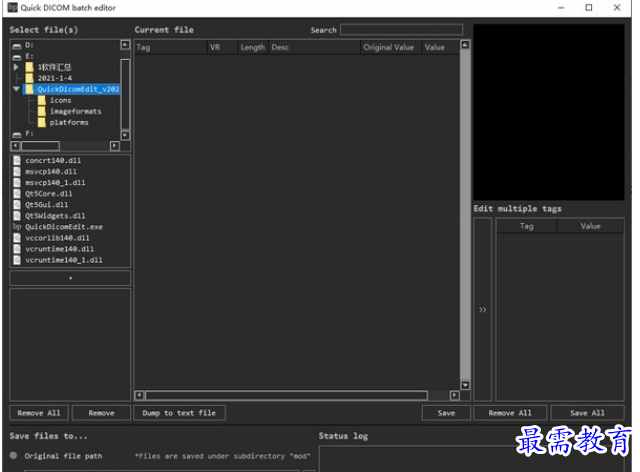Select the Original file path radio button
The height and width of the screenshot is (472, 640).
point(14,456)
